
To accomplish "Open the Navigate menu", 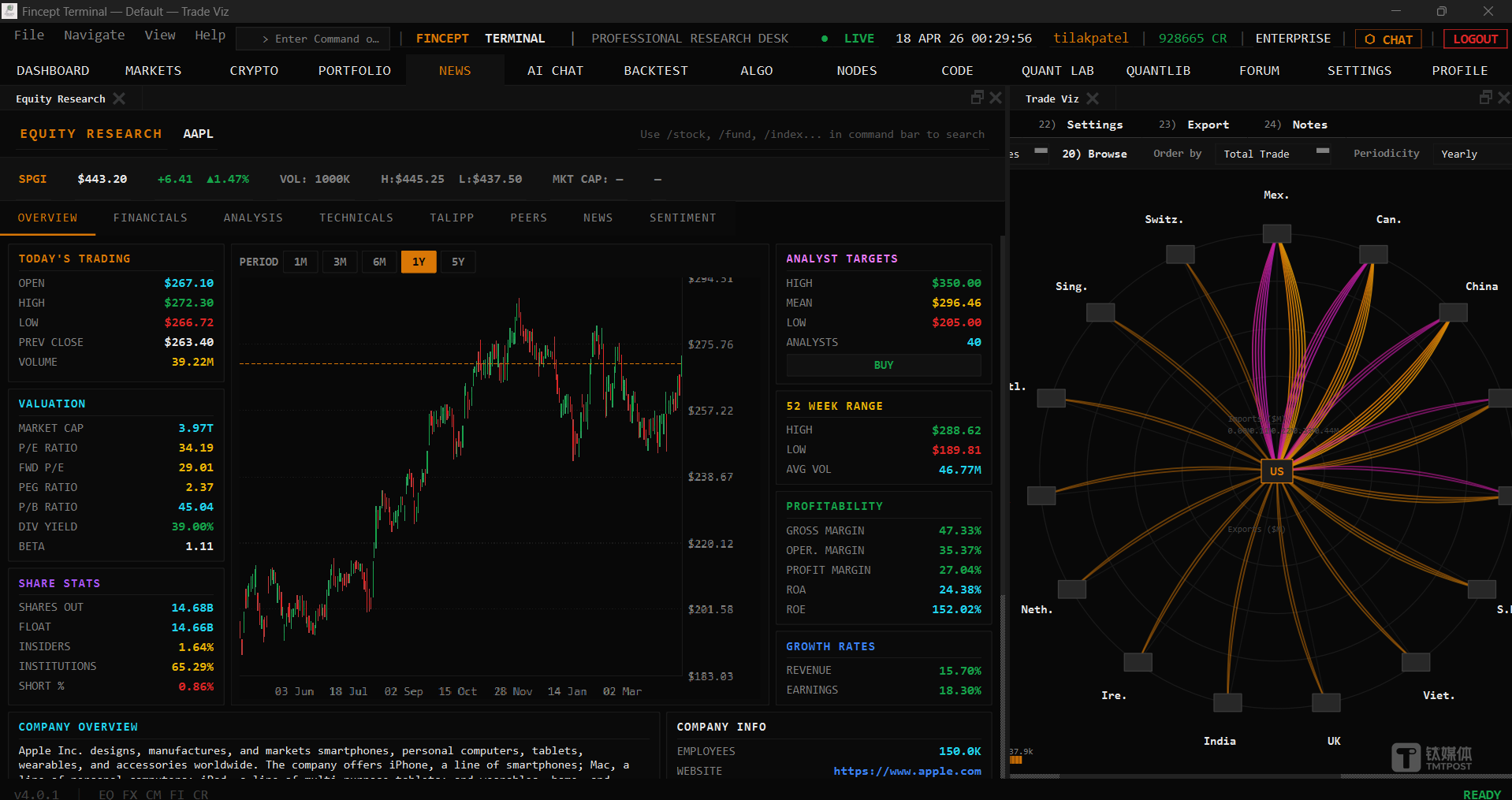I will [x=94, y=35].
